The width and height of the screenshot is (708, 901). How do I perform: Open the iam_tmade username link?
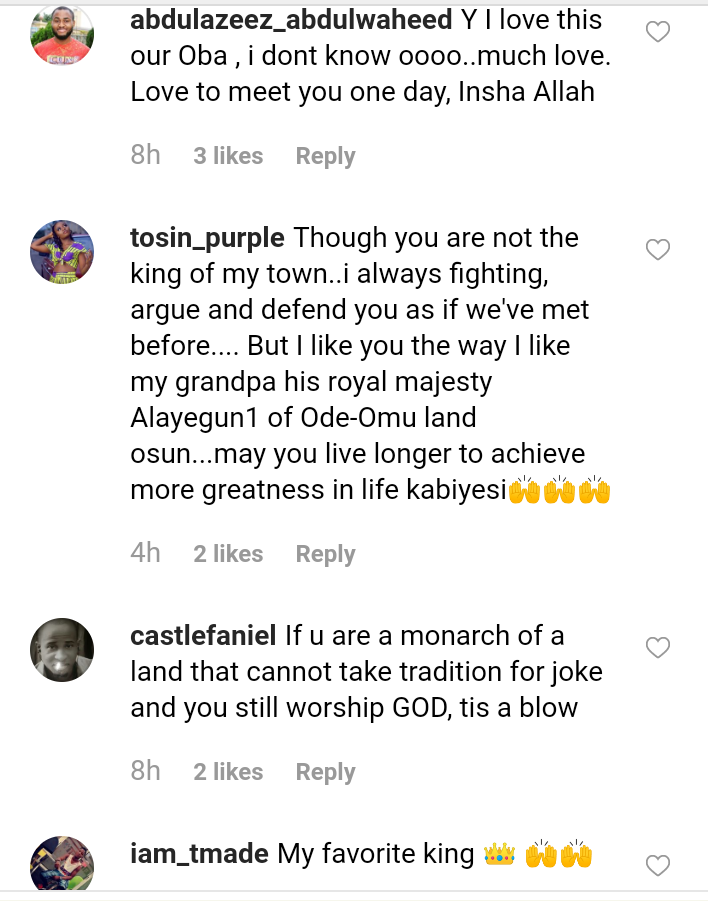pyautogui.click(x=199, y=854)
